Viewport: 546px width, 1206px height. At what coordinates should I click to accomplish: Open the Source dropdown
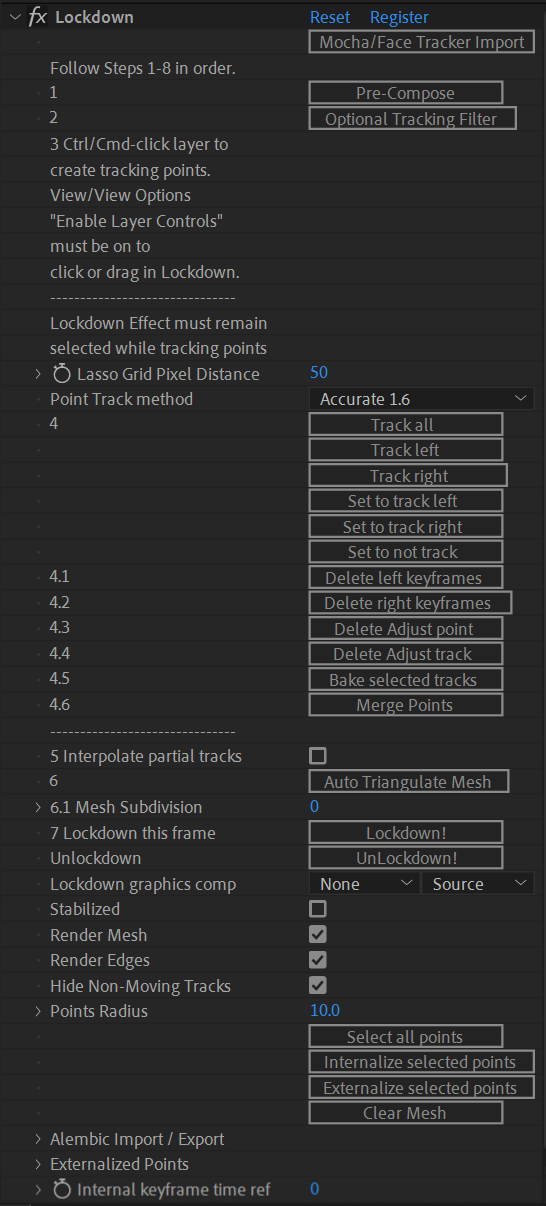478,884
